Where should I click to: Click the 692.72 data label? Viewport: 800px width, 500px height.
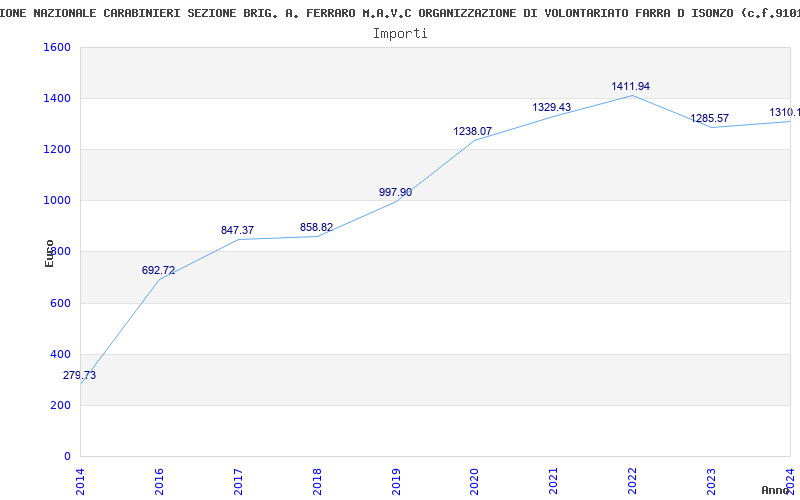(x=158, y=270)
